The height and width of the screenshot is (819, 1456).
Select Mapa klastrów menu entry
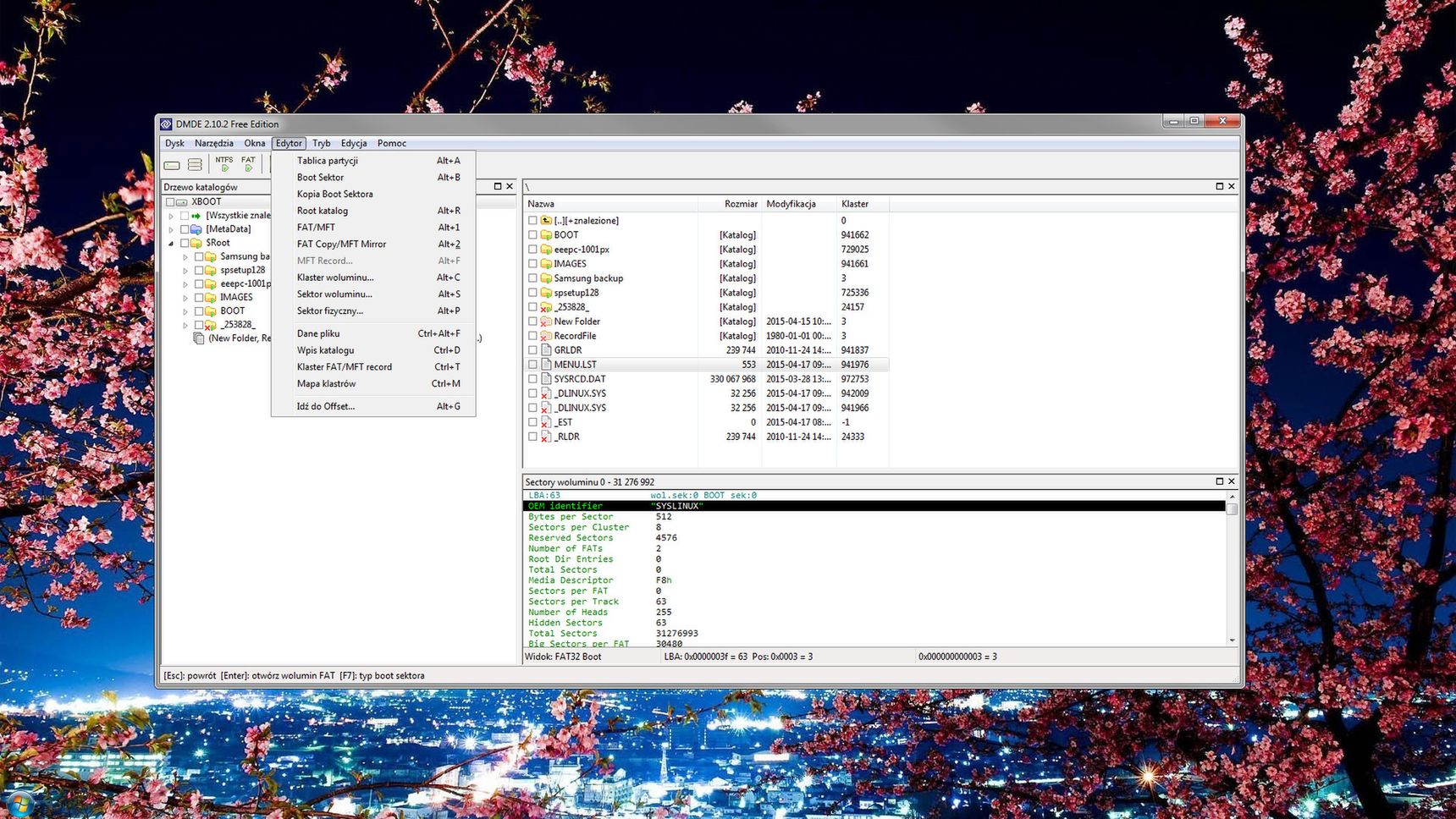(326, 384)
